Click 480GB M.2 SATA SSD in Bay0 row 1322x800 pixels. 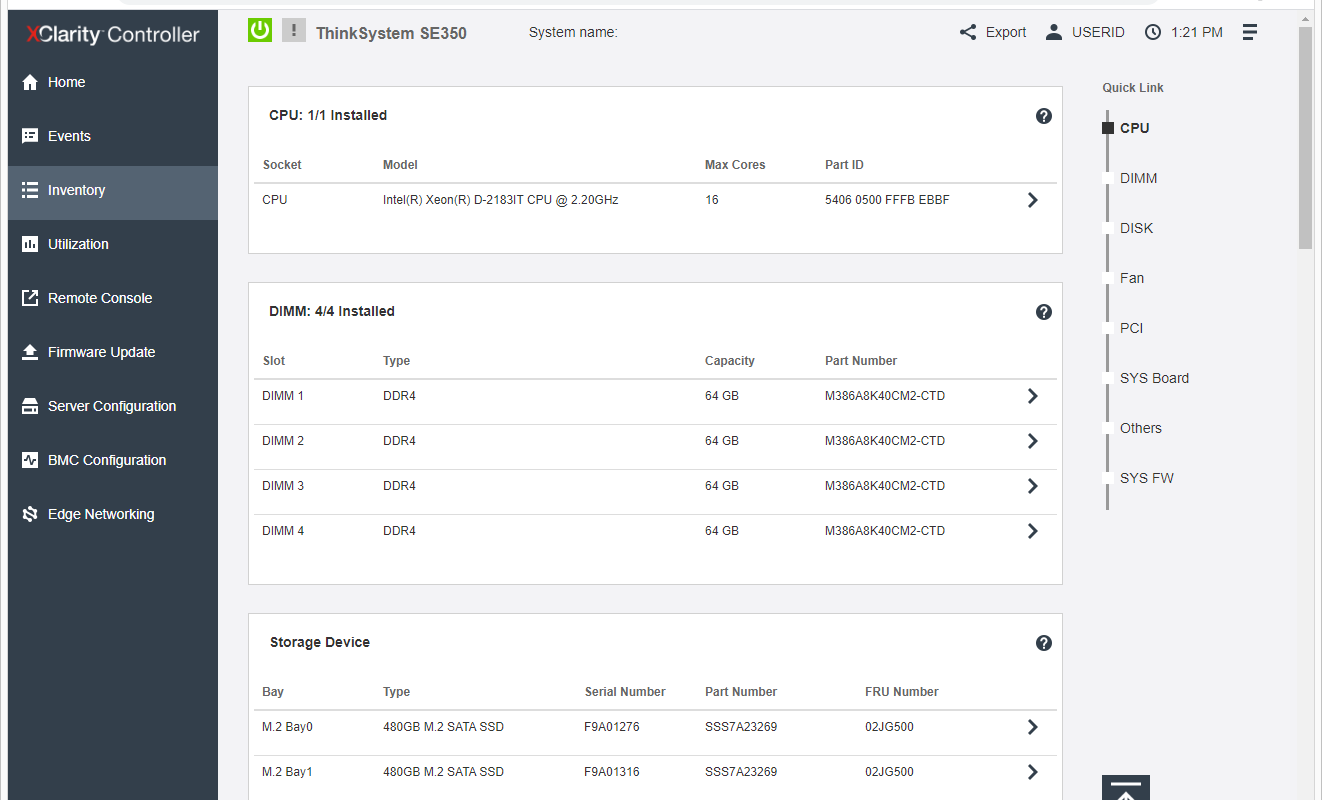[443, 727]
